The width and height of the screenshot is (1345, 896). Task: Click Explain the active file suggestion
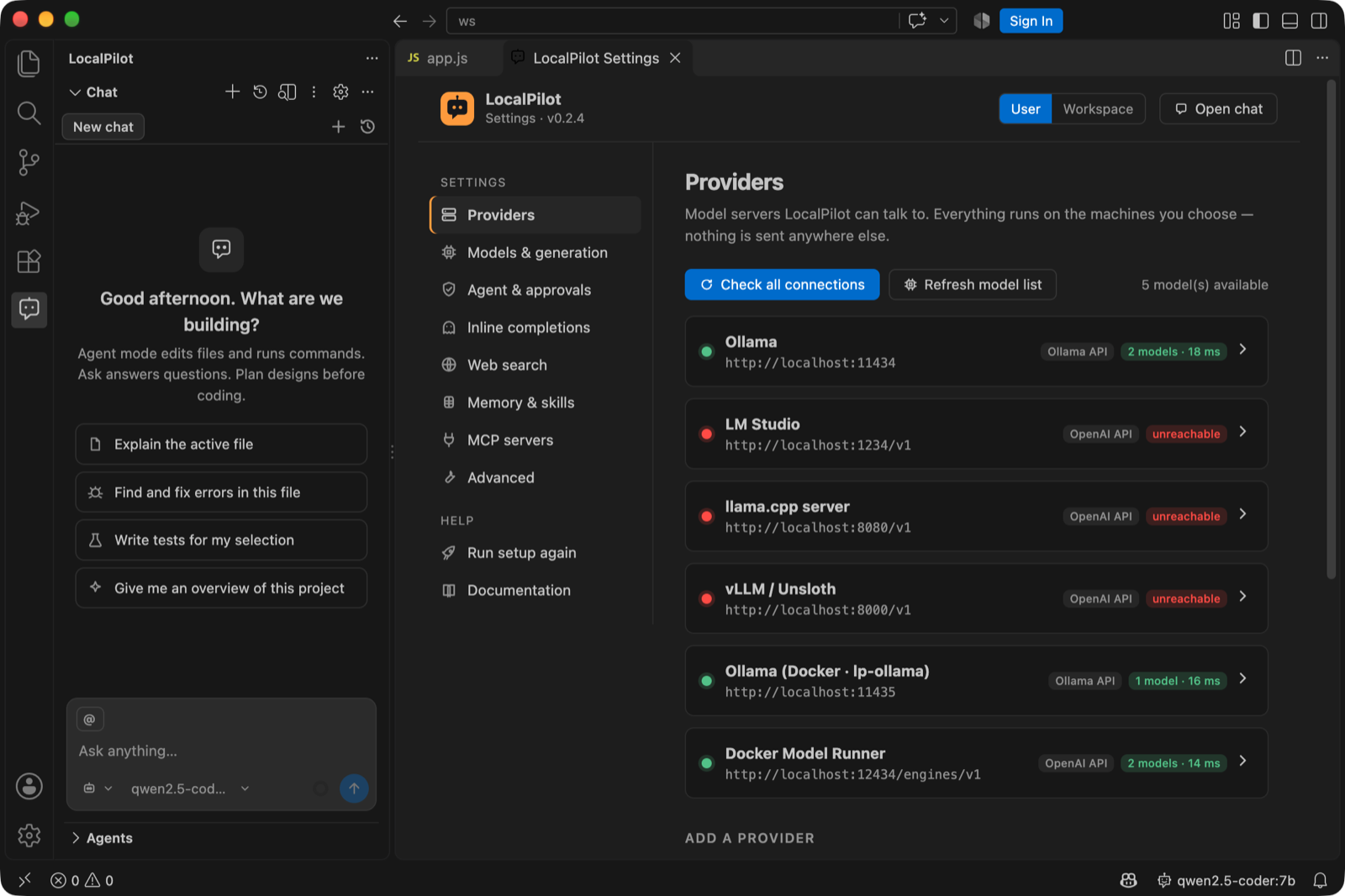point(221,445)
